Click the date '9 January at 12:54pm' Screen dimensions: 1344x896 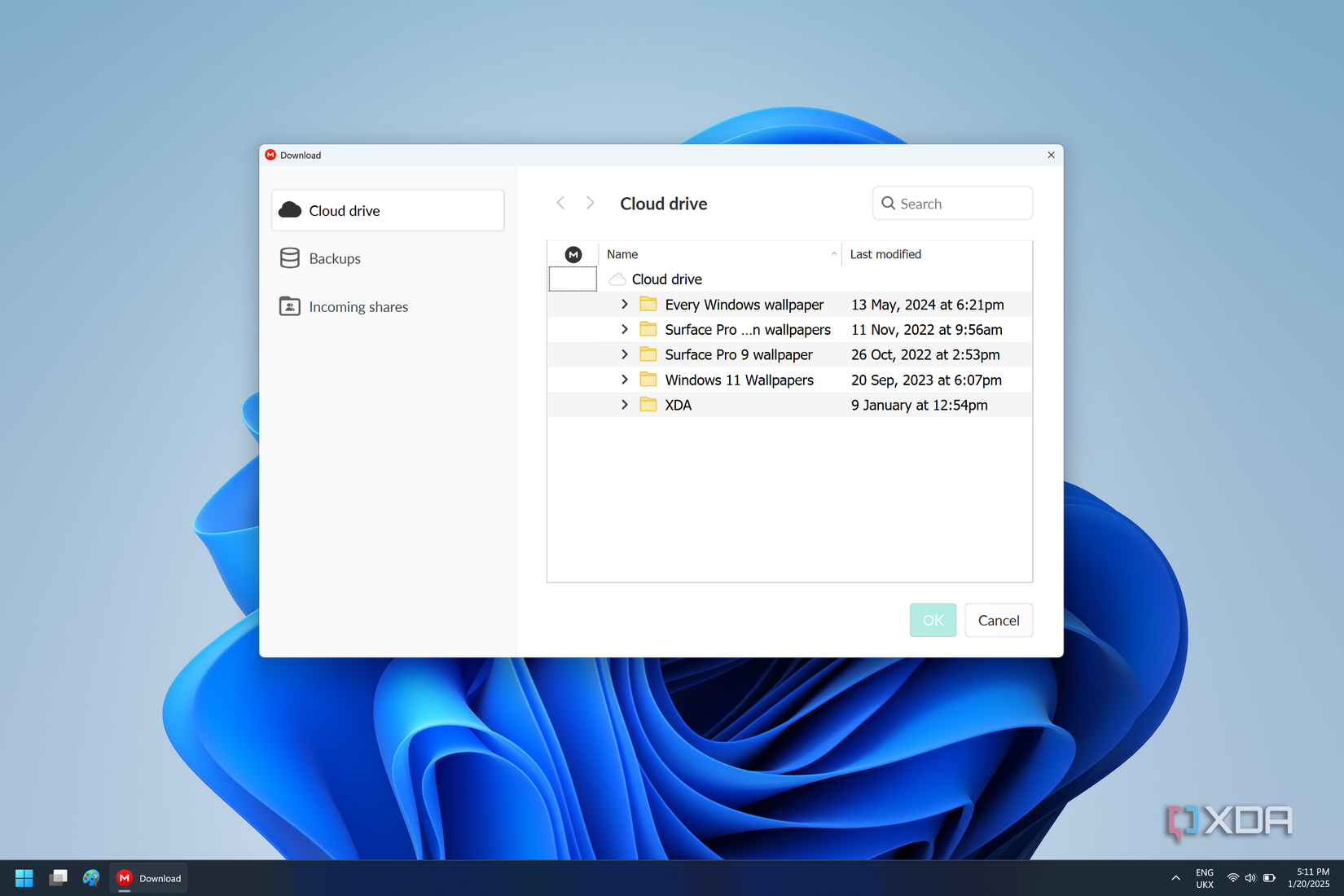(920, 406)
